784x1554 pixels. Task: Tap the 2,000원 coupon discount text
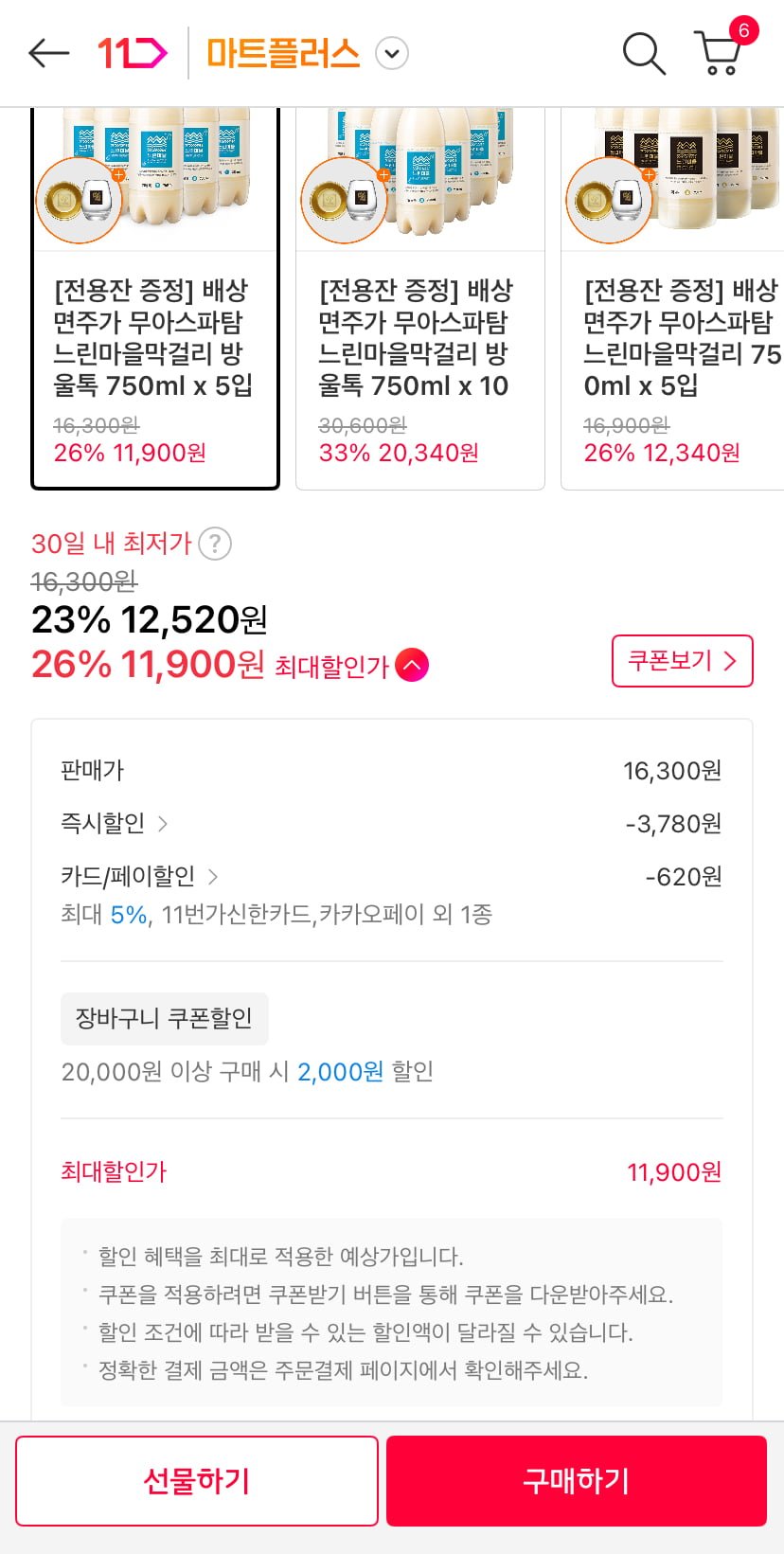340,1072
